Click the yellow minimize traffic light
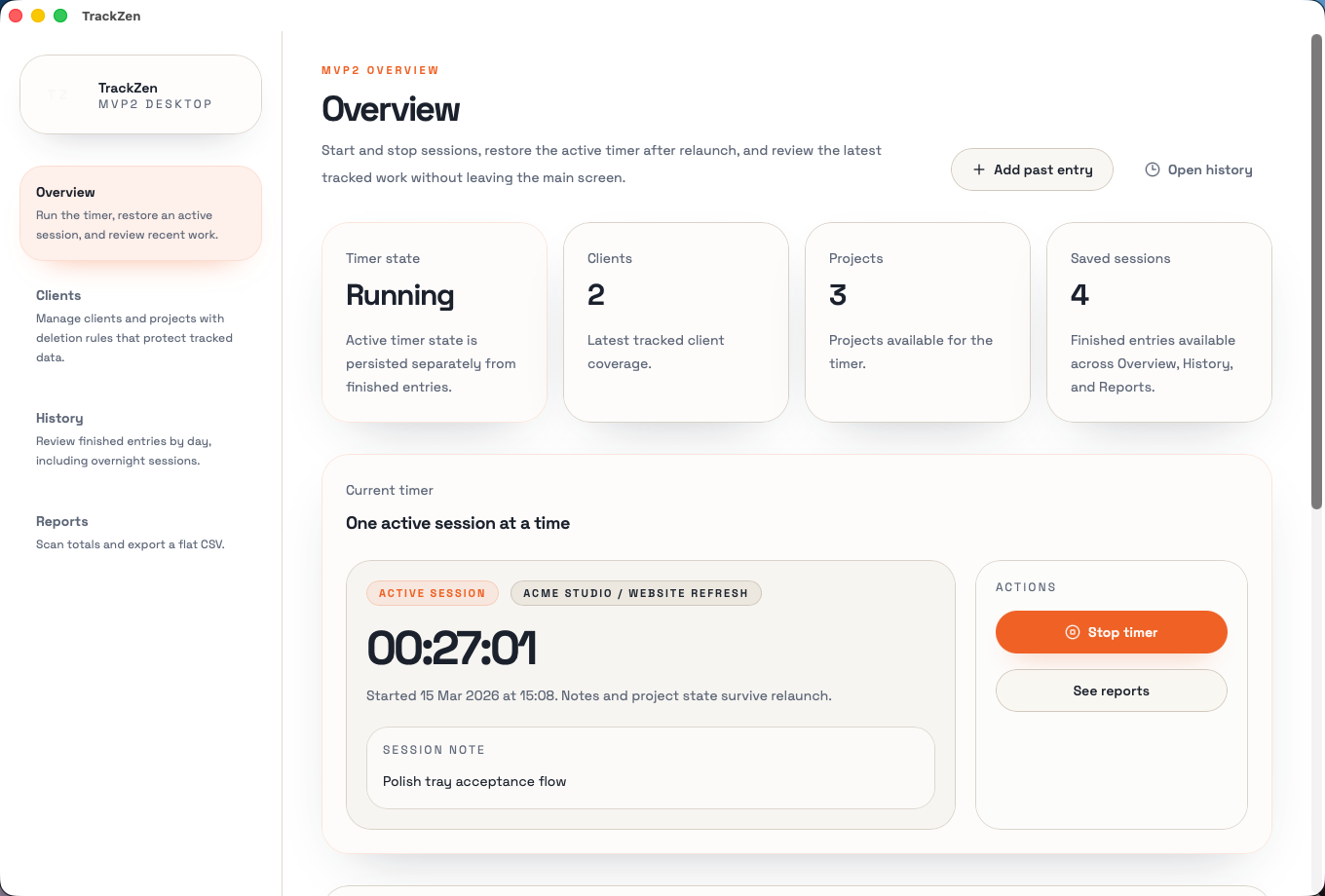This screenshot has width=1325, height=896. tap(38, 16)
